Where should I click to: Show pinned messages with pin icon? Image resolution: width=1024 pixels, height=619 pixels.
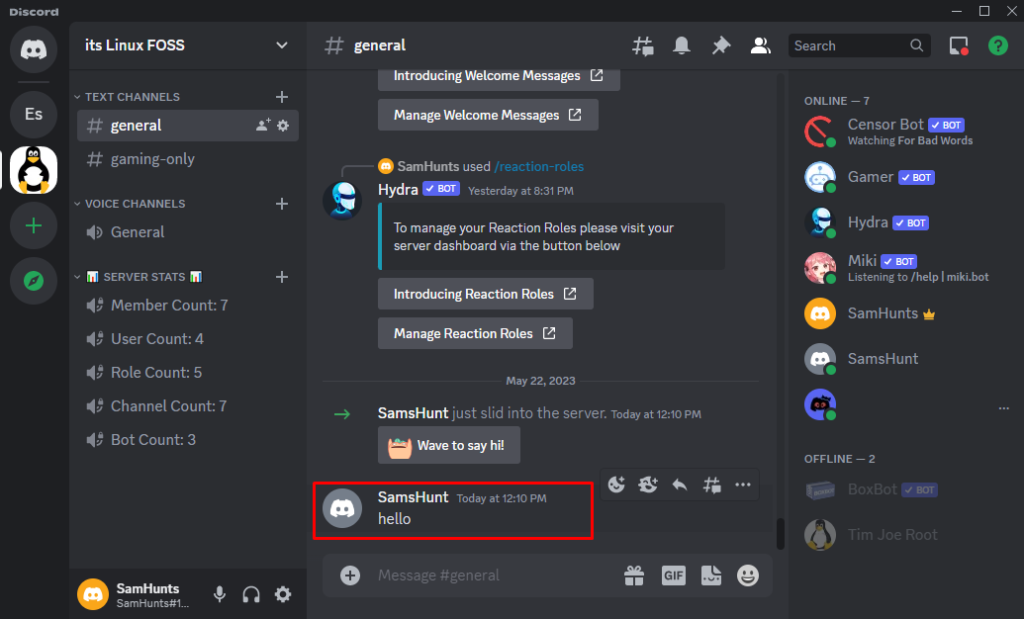click(720, 46)
